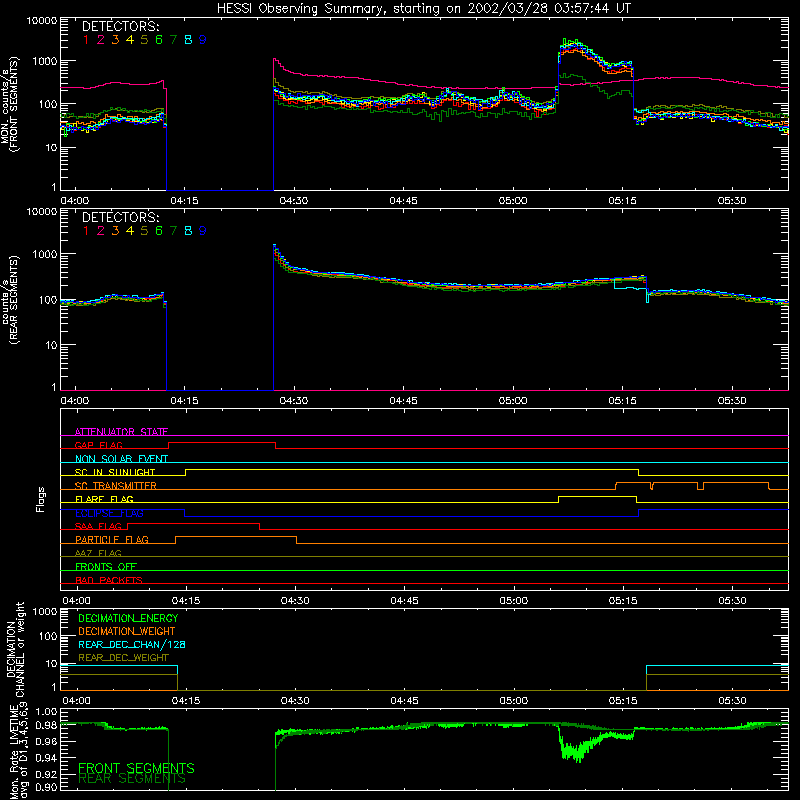Select detector 8 in rear segments legend
Screen dimensions: 800x800
188,231
